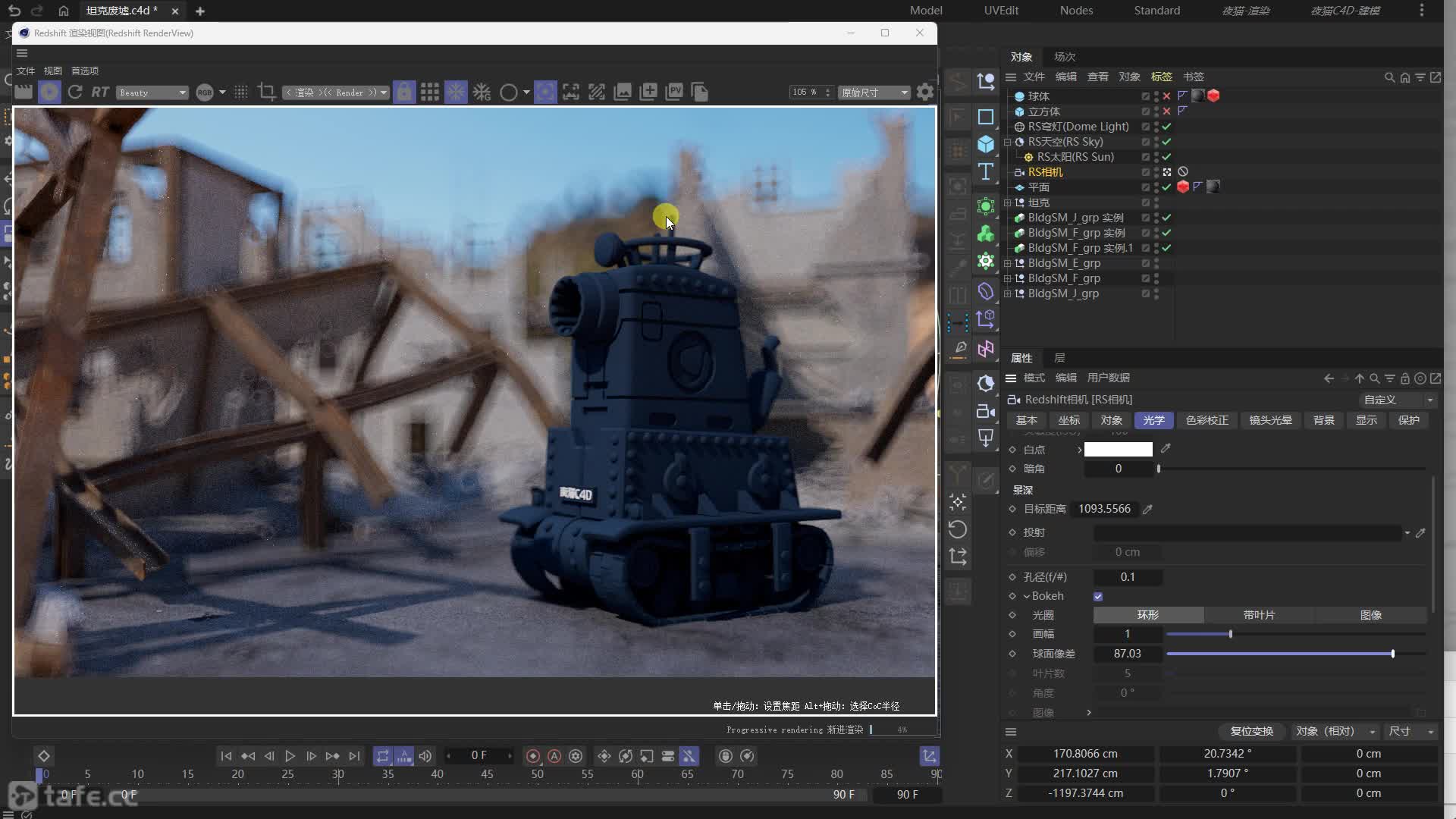Switch to UVEdit layout
This screenshot has height=819, width=1456.
coord(1001,11)
